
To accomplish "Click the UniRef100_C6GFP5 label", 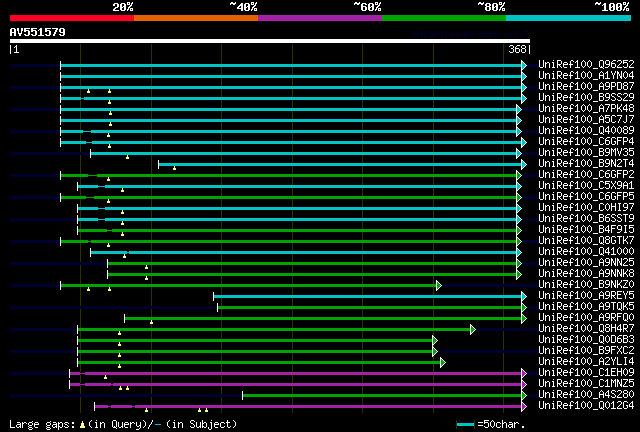I will point(586,197).
